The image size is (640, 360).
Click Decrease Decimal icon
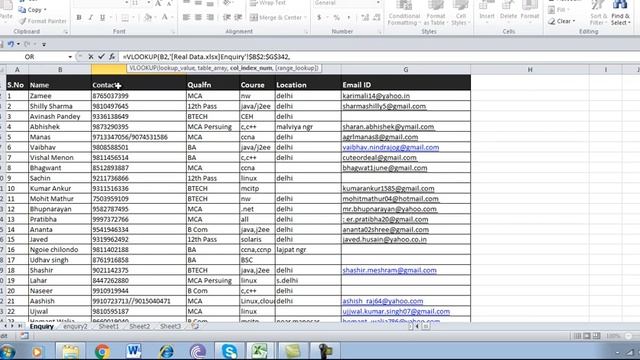(x=376, y=18)
